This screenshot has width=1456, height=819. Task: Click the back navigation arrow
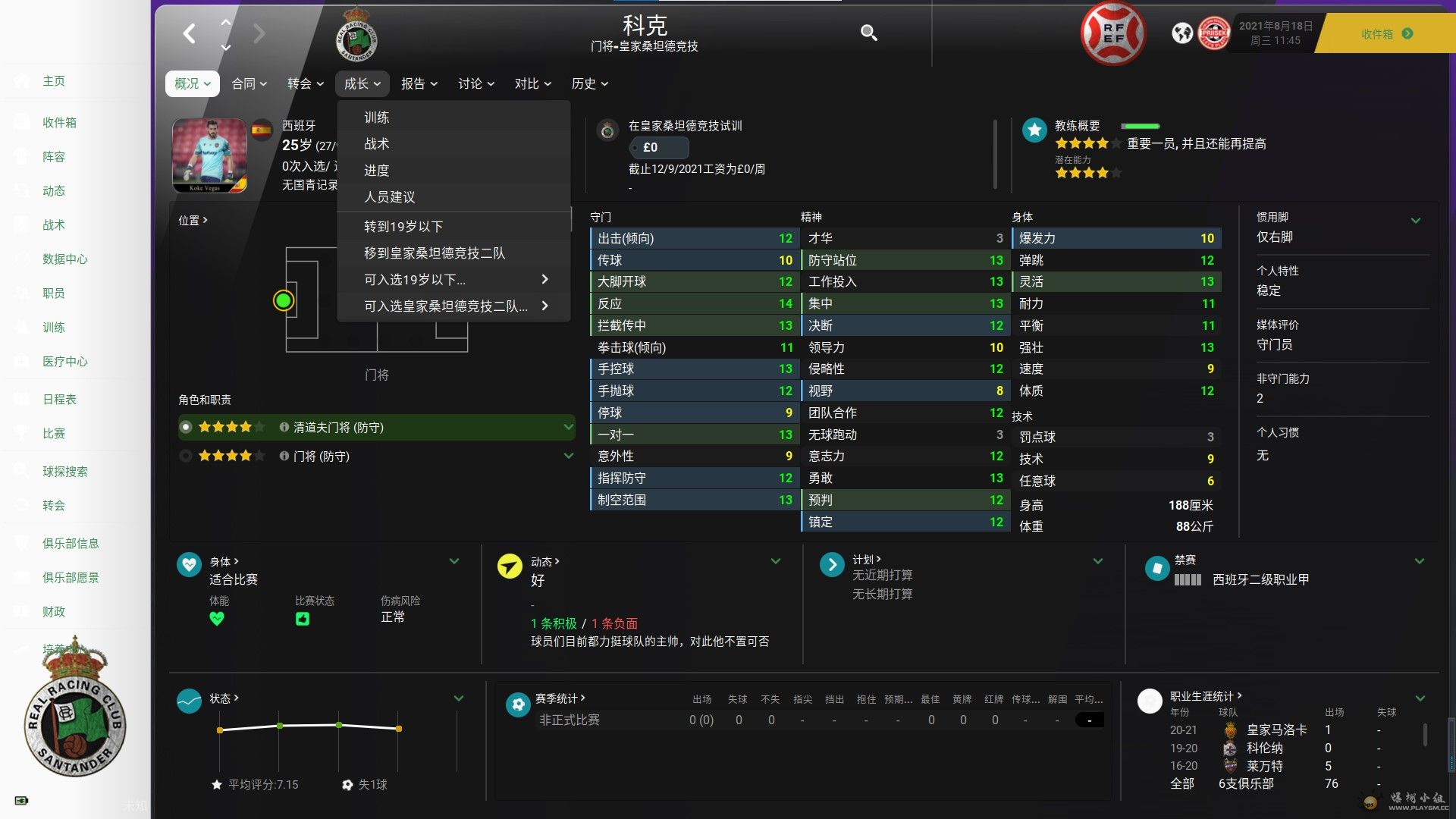click(190, 33)
